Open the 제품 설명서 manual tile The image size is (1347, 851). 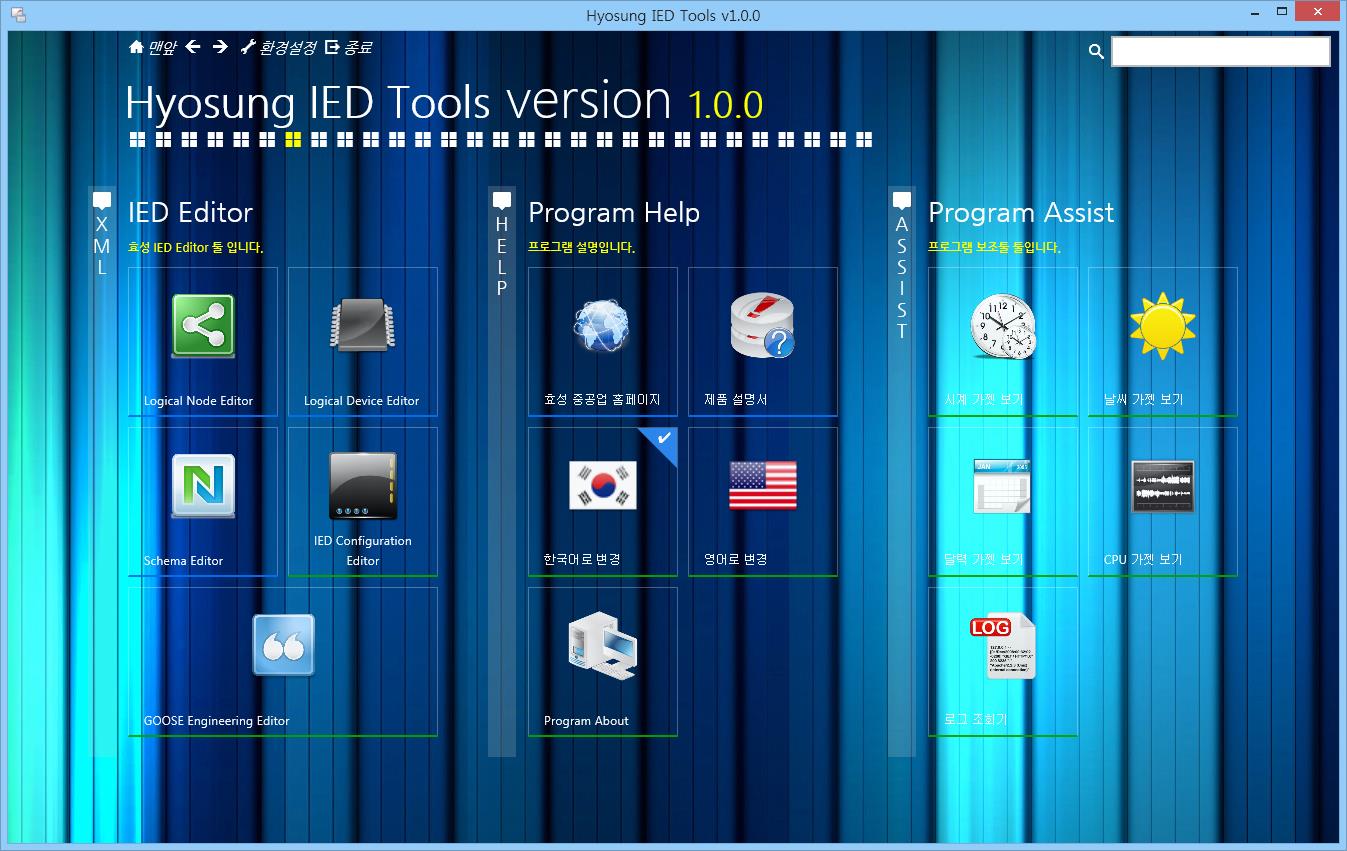pyautogui.click(x=763, y=341)
